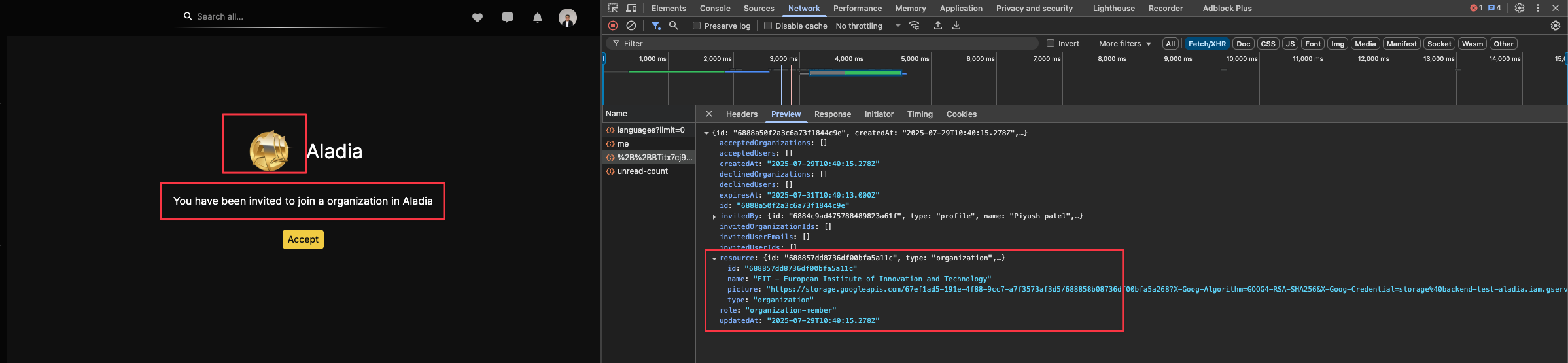Click the search magnifier icon in the page header

coord(188,16)
